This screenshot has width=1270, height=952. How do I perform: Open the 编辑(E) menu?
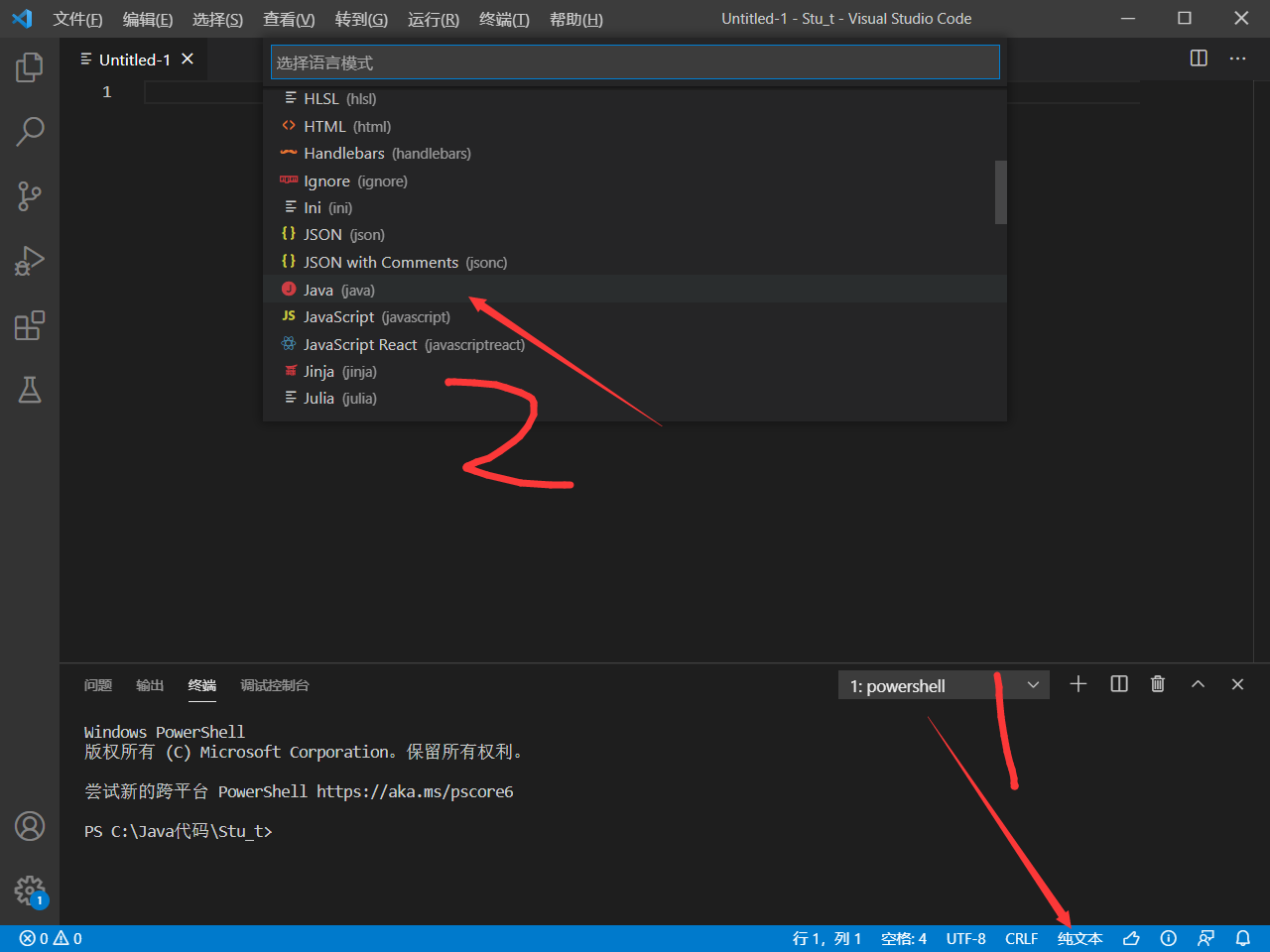pos(148,19)
